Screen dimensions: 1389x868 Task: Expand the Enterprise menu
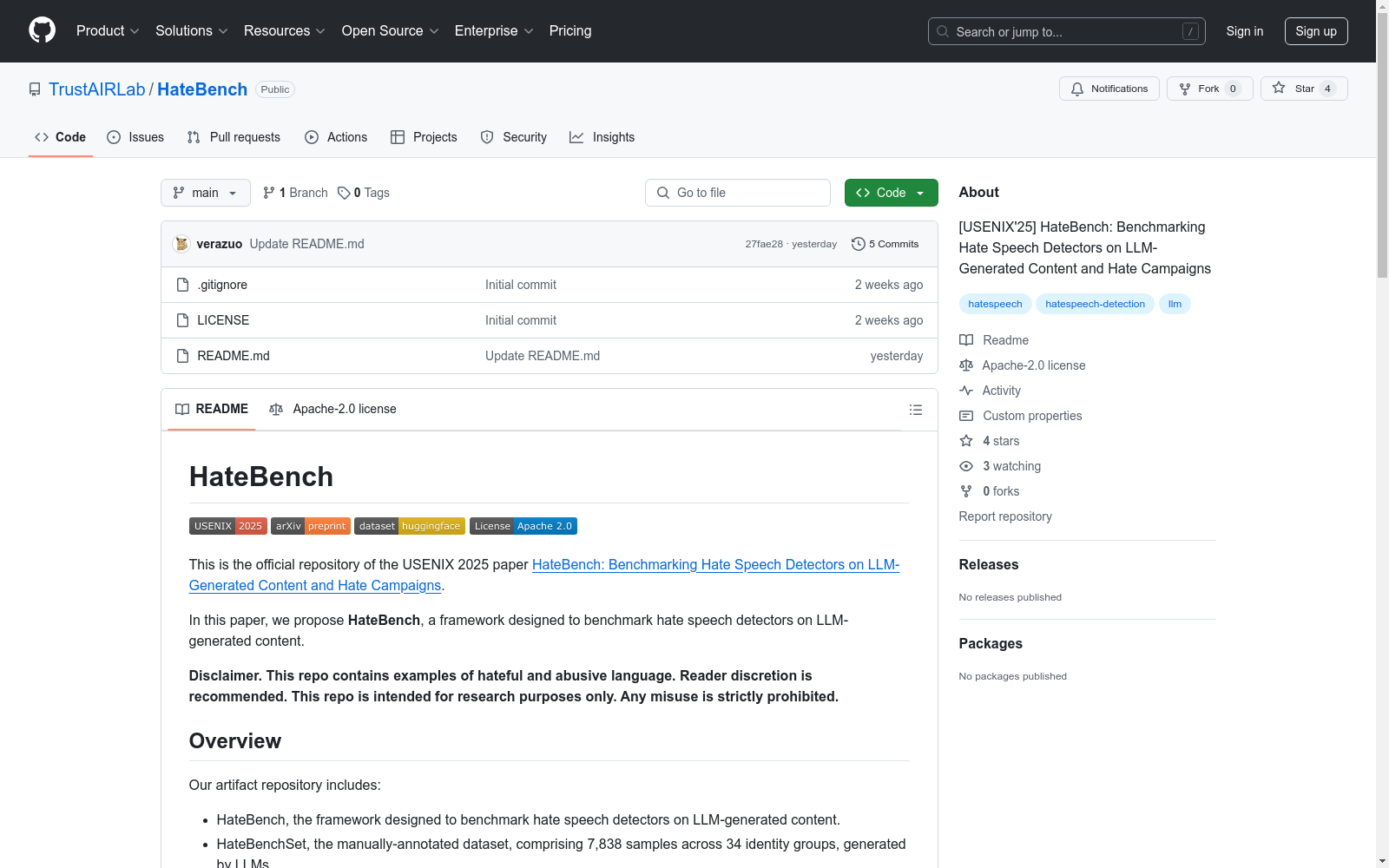(494, 30)
